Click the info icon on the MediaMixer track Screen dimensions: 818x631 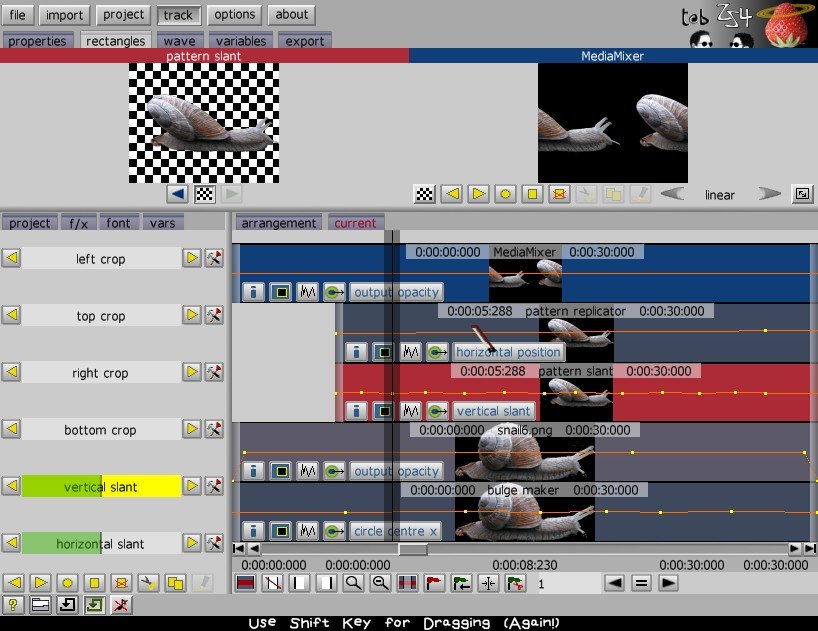click(x=254, y=292)
